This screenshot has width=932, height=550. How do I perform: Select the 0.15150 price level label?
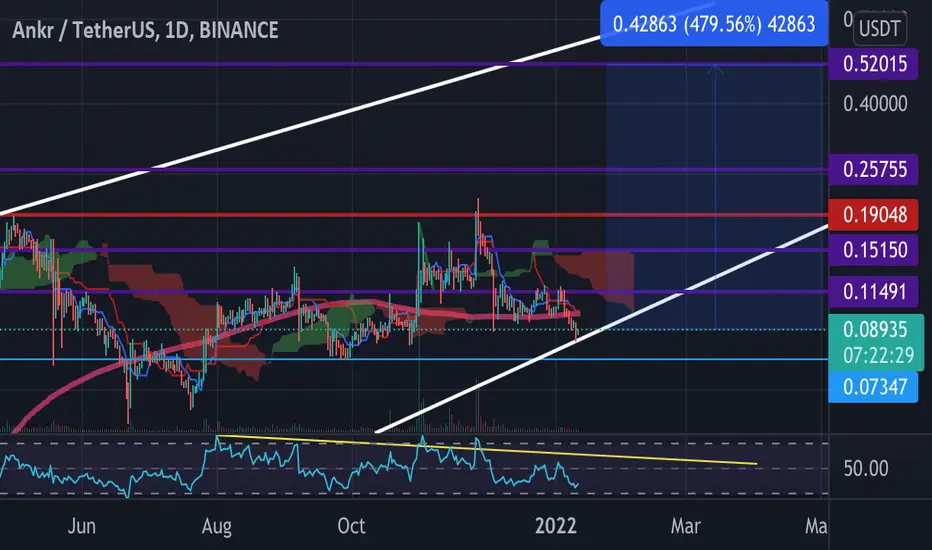pyautogui.click(x=875, y=250)
